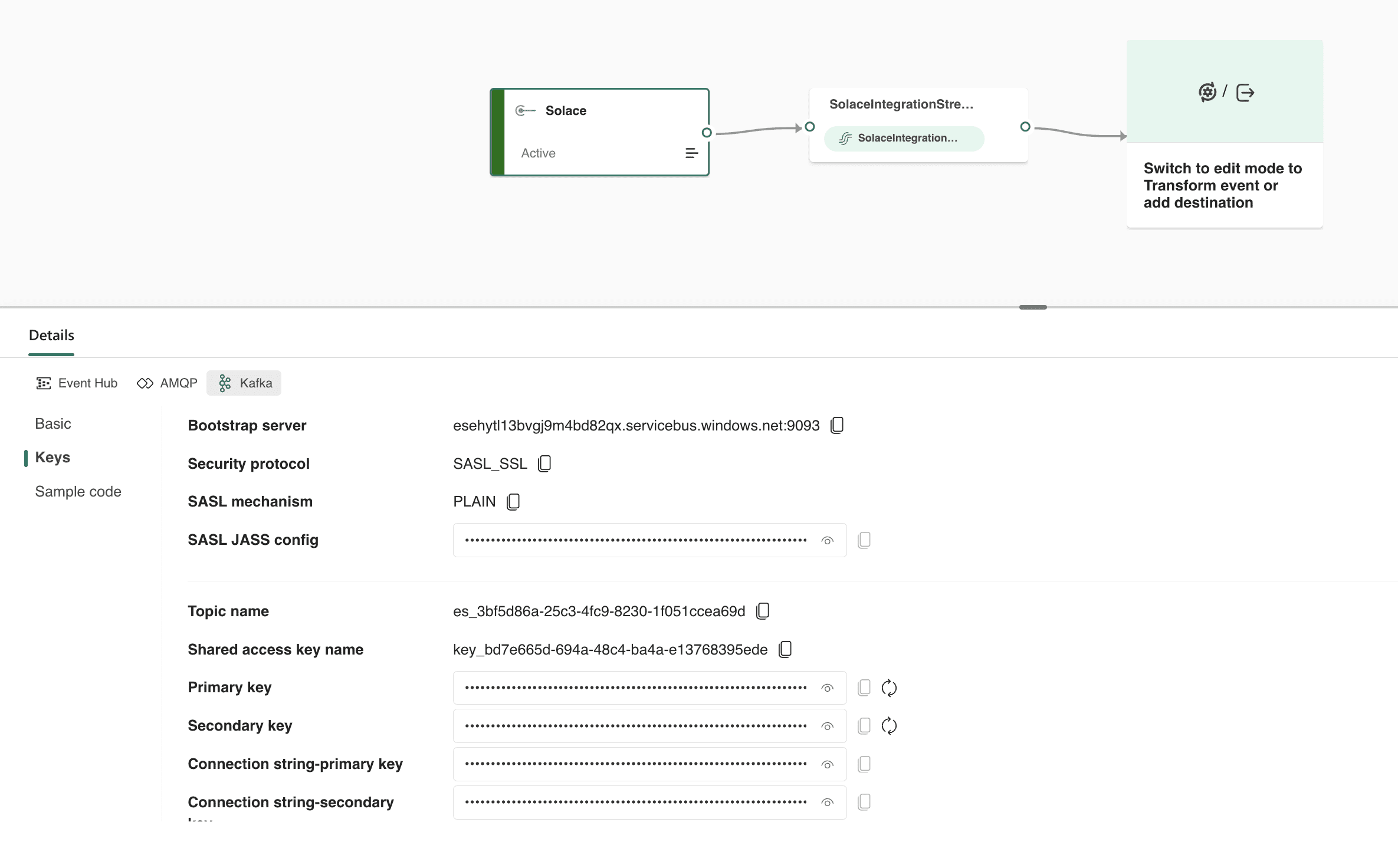Open the Sample code section

pyautogui.click(x=79, y=491)
